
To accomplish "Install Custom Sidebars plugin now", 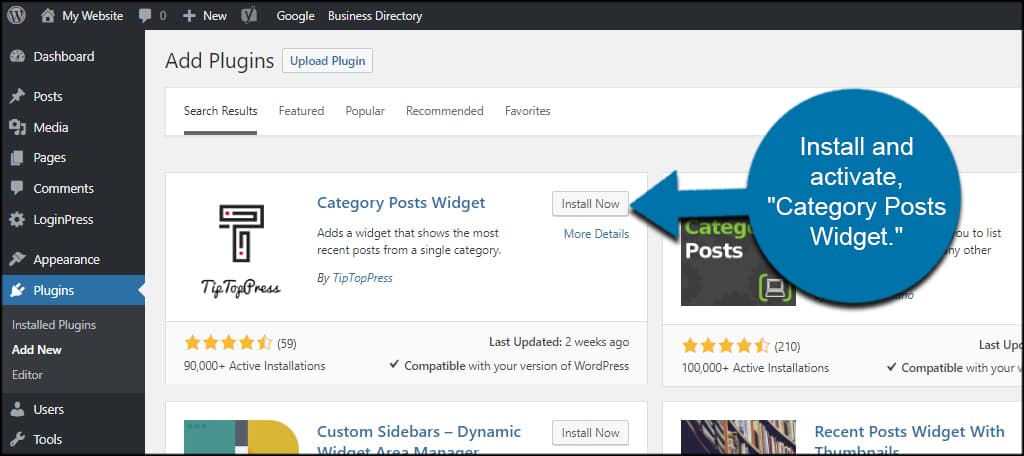I will (590, 432).
